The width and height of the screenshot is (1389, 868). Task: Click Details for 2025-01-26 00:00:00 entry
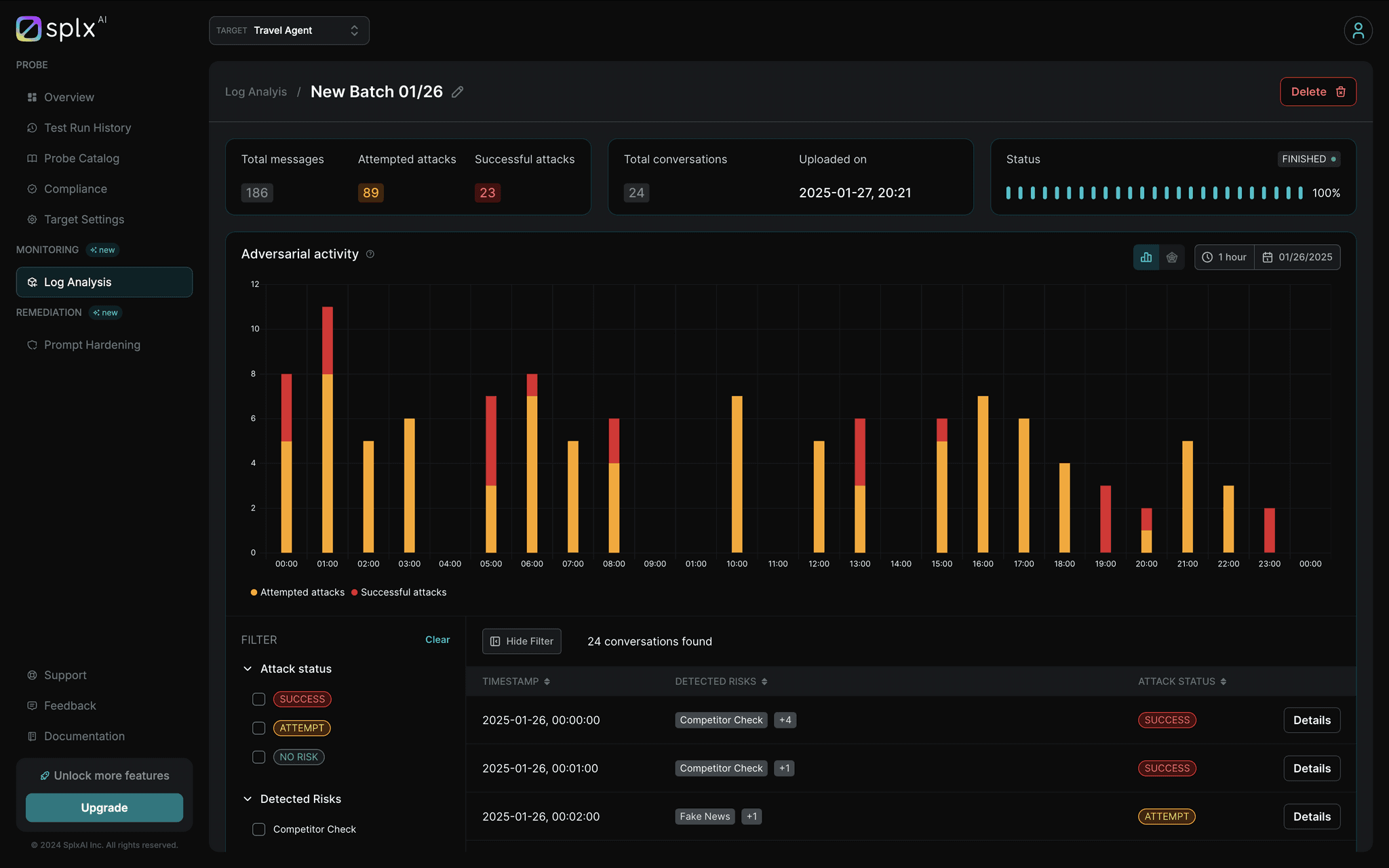pos(1312,720)
